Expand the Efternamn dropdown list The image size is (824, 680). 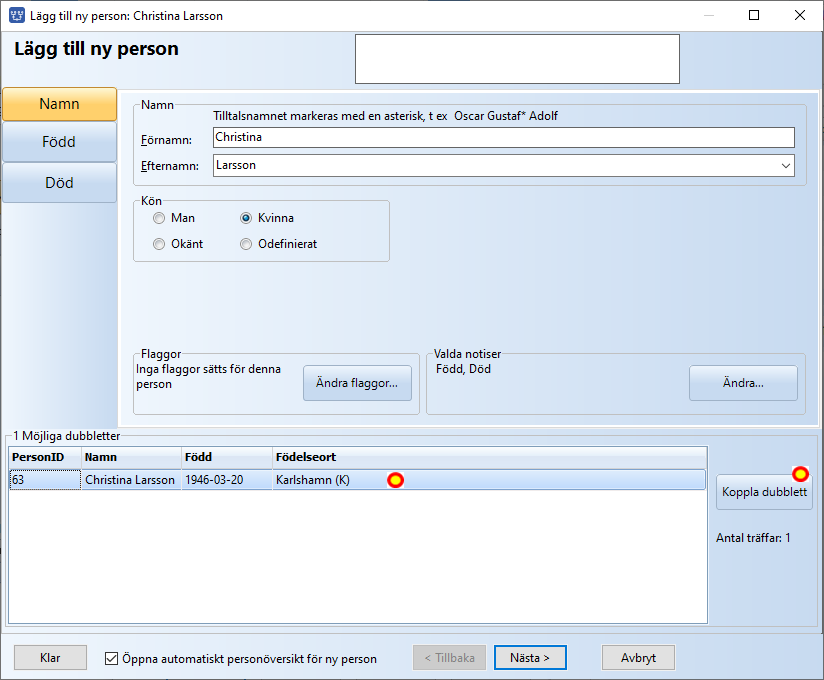click(785, 166)
